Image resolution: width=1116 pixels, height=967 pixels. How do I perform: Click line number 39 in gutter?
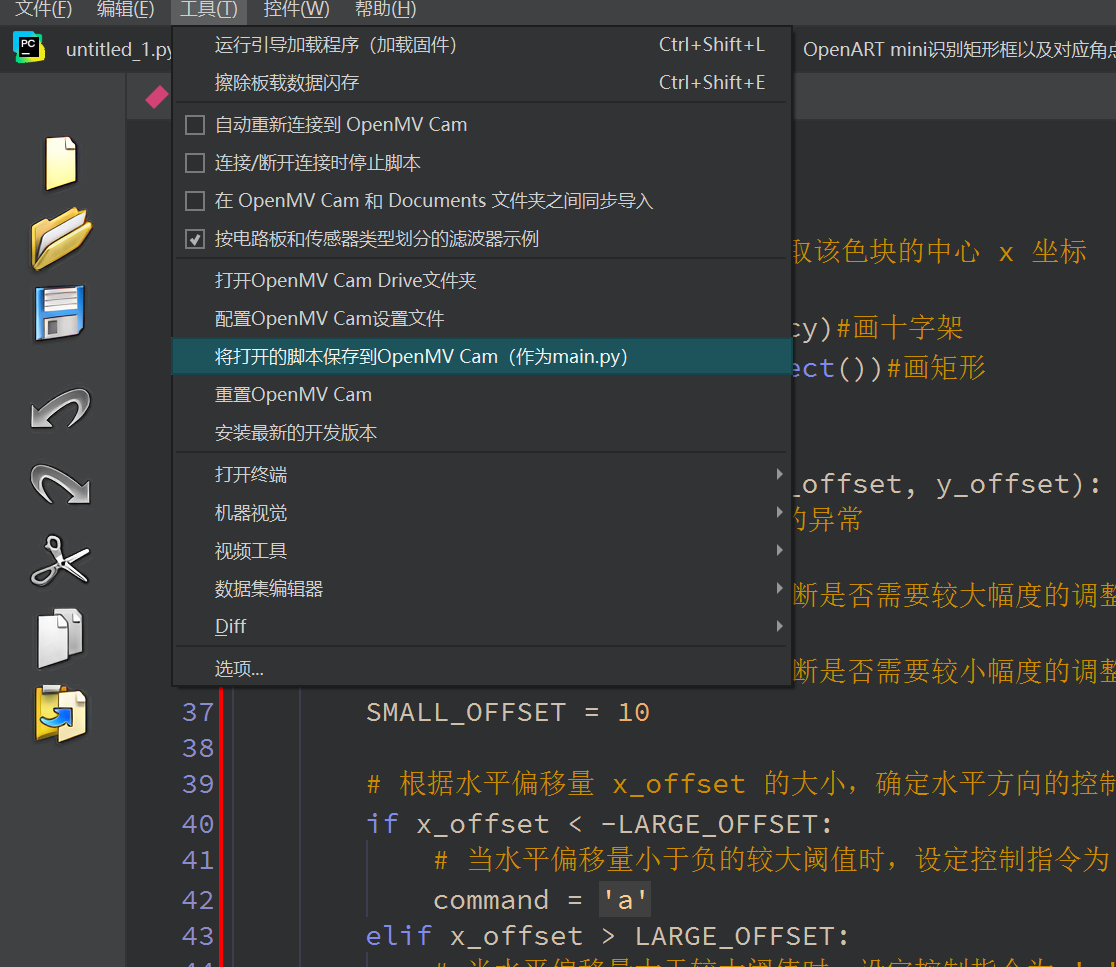197,783
